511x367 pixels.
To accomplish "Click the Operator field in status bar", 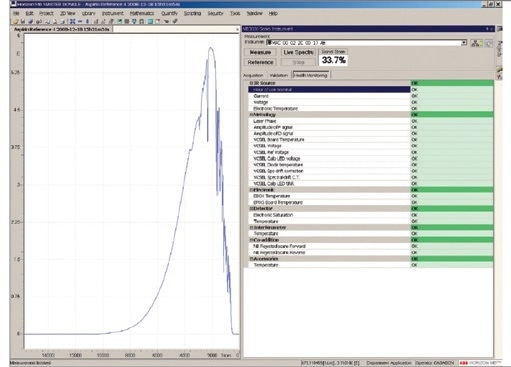I will (435, 363).
